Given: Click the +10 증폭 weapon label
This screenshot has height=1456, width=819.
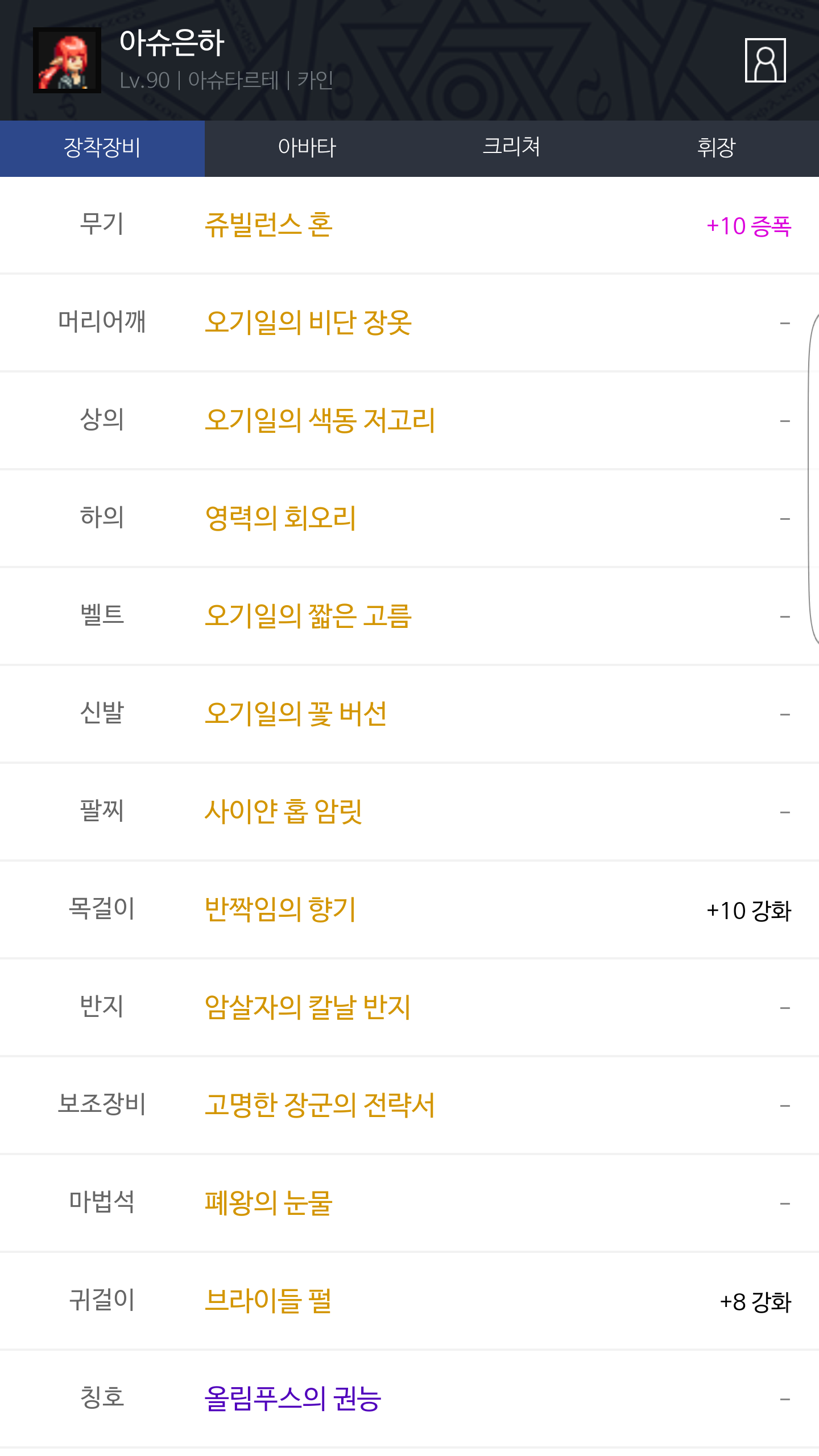Looking at the screenshot, I should (x=748, y=226).
